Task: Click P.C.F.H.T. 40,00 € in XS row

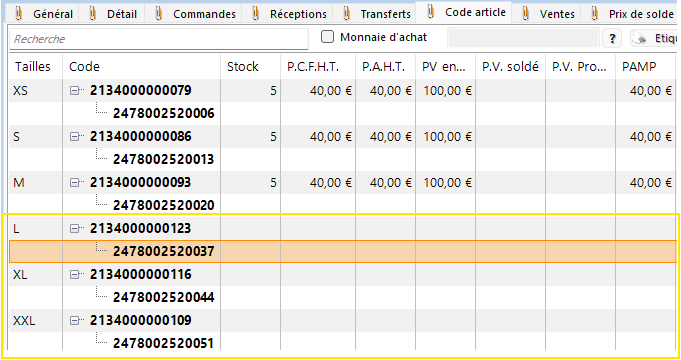Action: pyautogui.click(x=331, y=91)
